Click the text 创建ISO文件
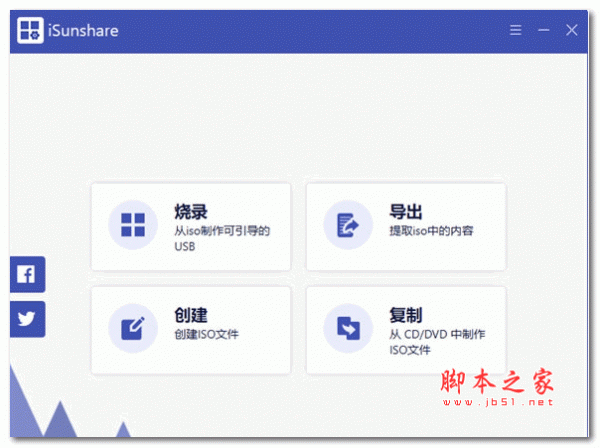The height and width of the screenshot is (448, 600). pos(206,334)
